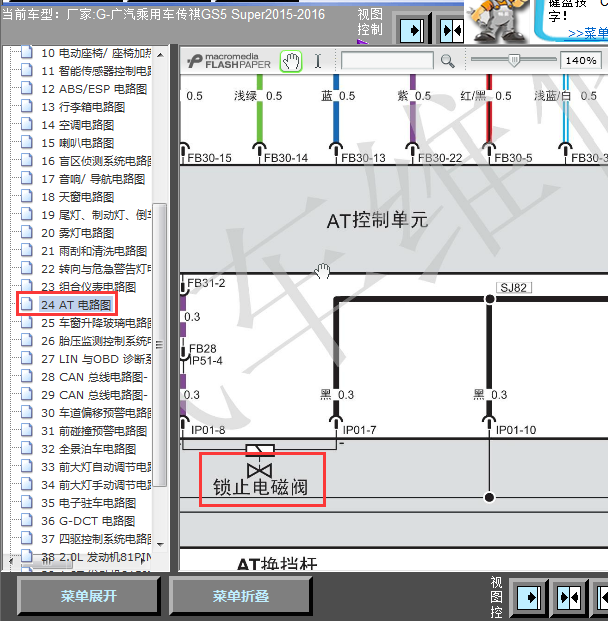This screenshot has width=608, height=621.
Task: Open tree item 26 胎压监测控制系统
Action: [96, 341]
